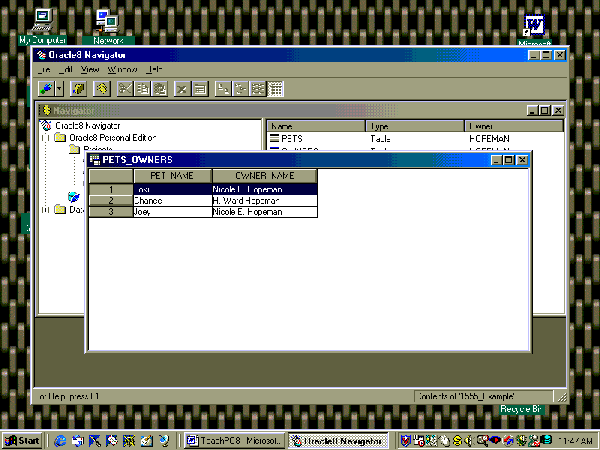Open the Start menu
The image size is (600, 450).
[x=22, y=441]
